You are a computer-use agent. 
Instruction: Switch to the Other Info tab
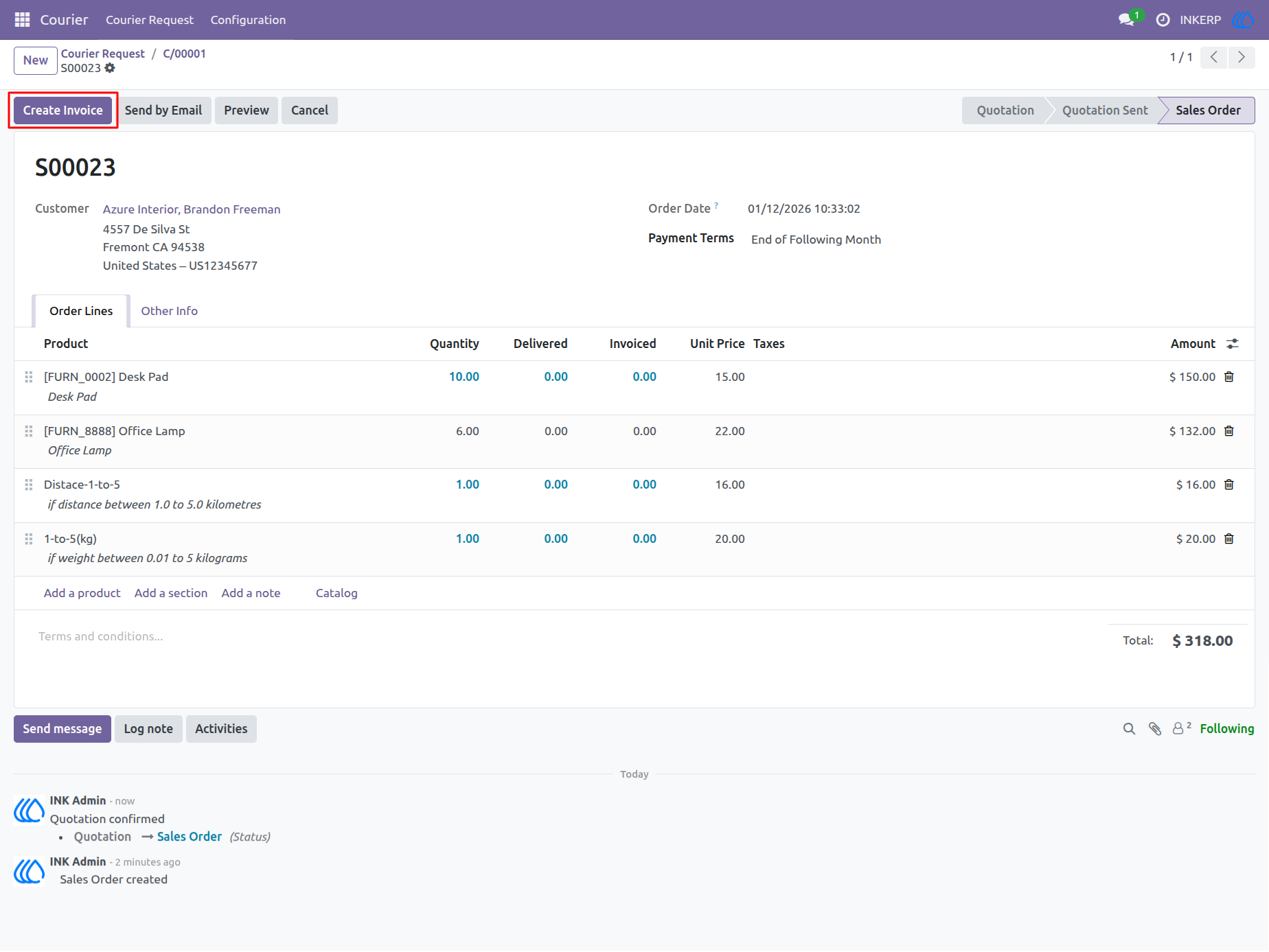click(x=169, y=311)
